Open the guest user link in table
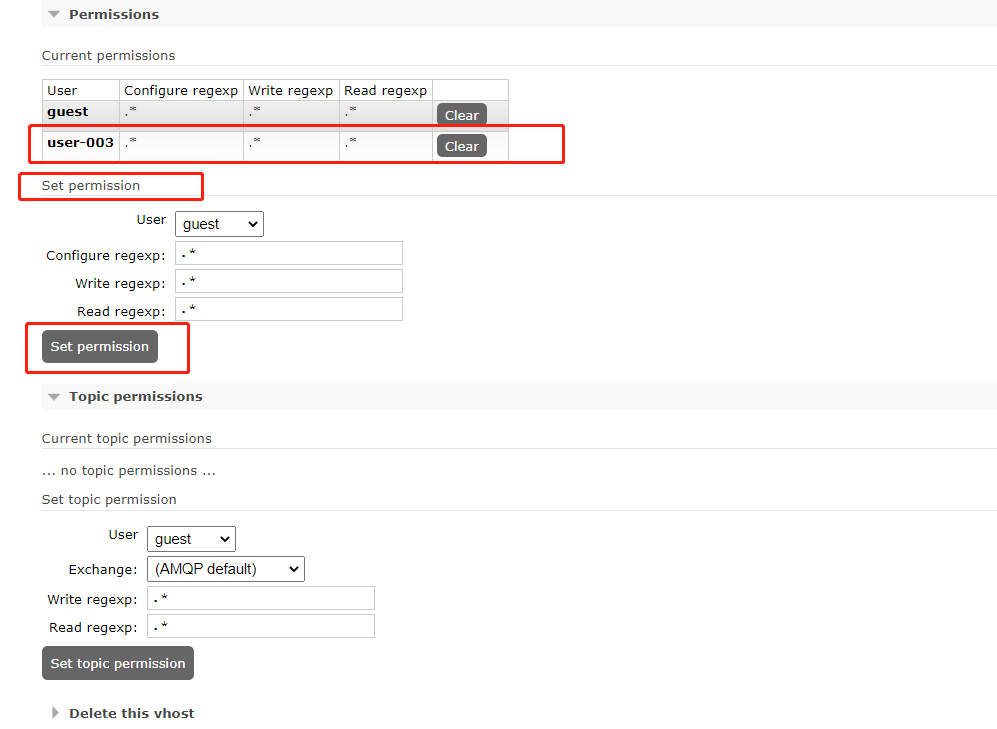Image resolution: width=997 pixels, height=729 pixels. tap(67, 112)
